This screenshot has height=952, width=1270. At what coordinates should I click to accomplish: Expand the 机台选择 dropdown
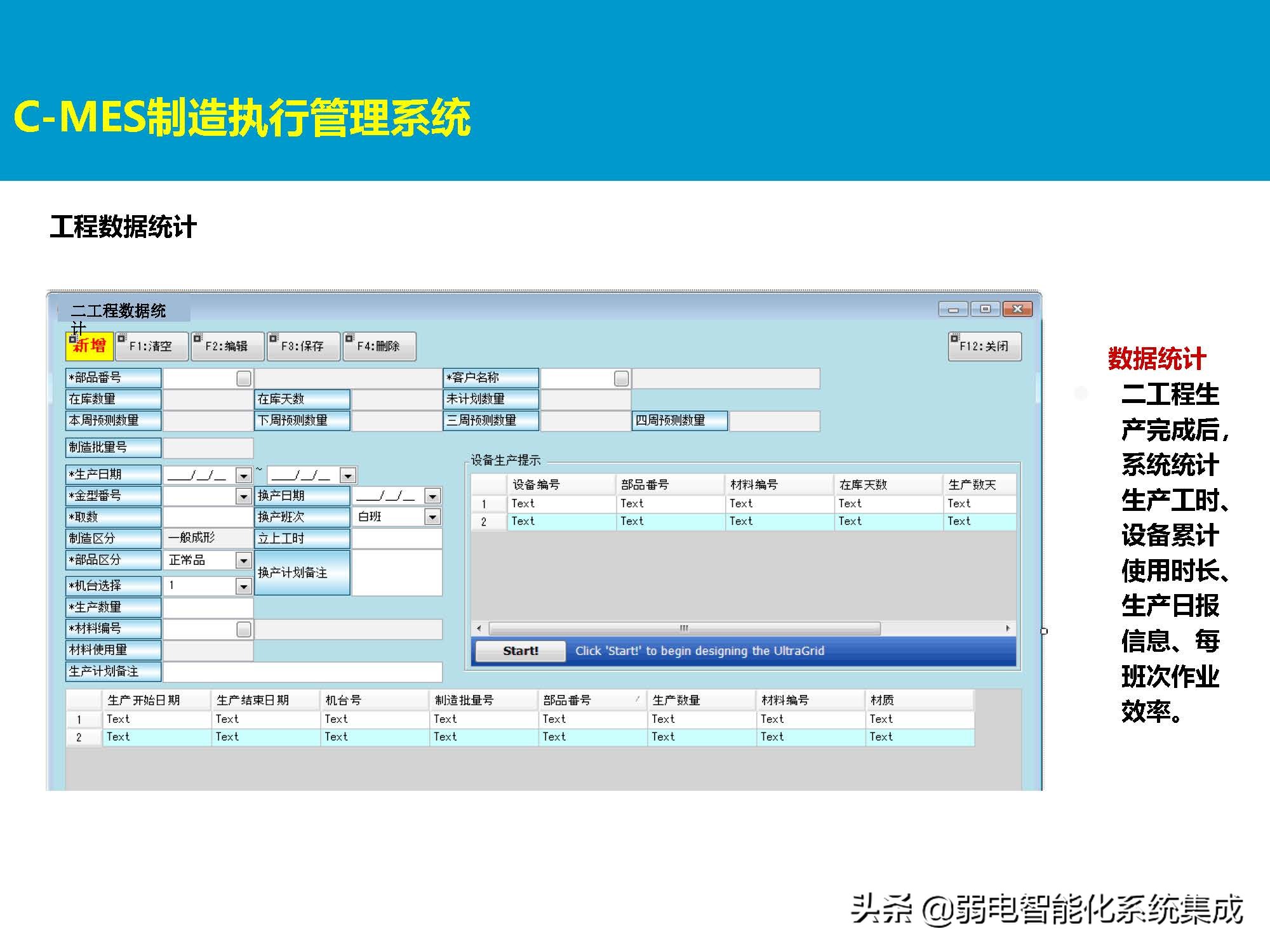[244, 586]
